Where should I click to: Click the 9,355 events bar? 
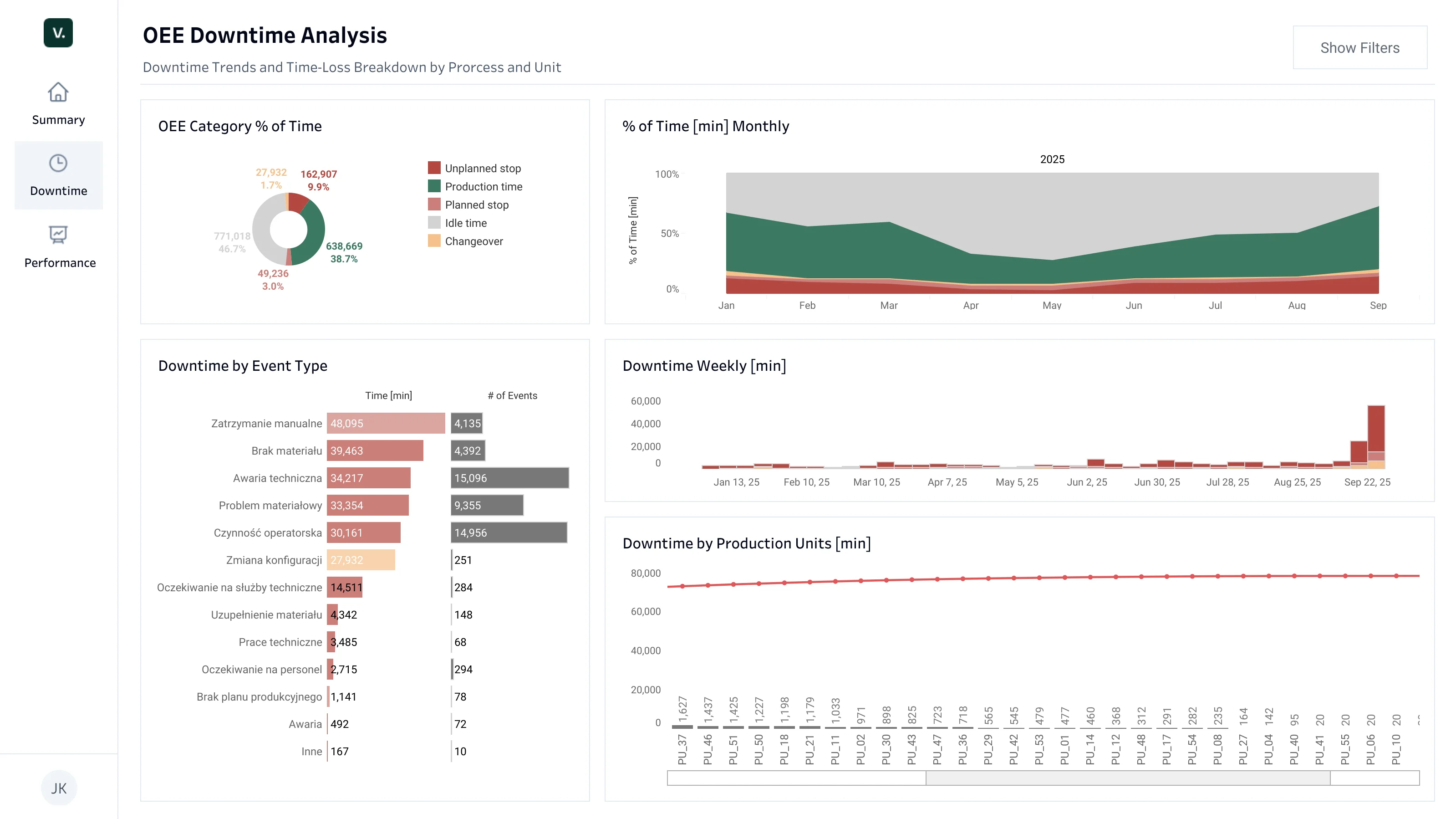pyautogui.click(x=487, y=505)
